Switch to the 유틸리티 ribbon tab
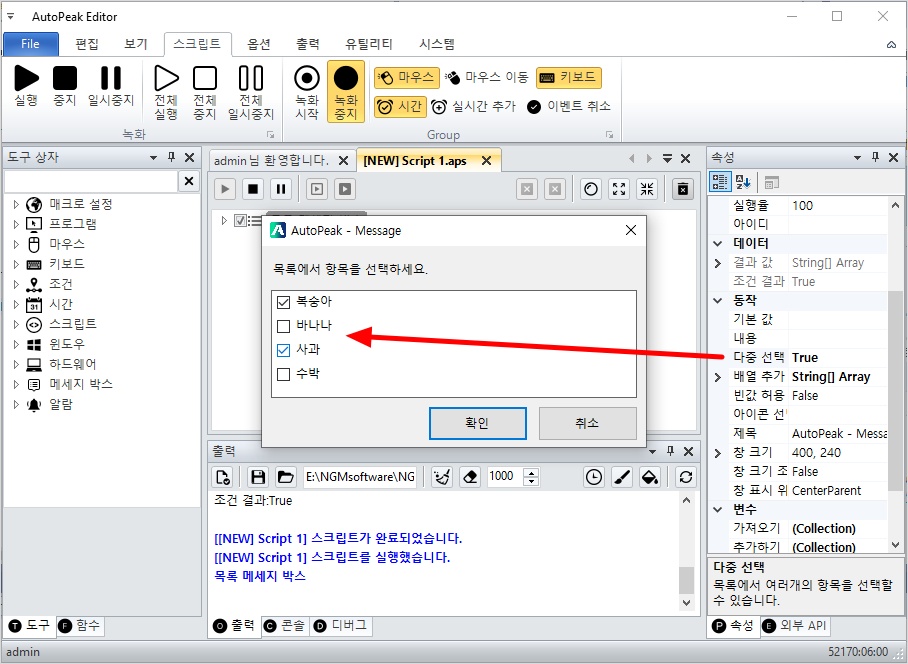908x664 pixels. [369, 44]
